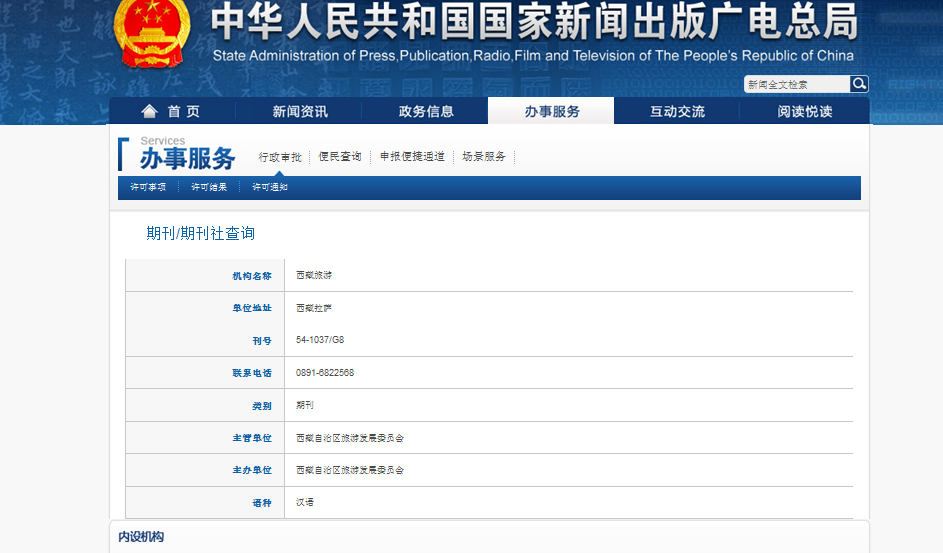Viewport: 943px width, 553px height.
Task: Click the search magnifier icon
Action: (859, 84)
